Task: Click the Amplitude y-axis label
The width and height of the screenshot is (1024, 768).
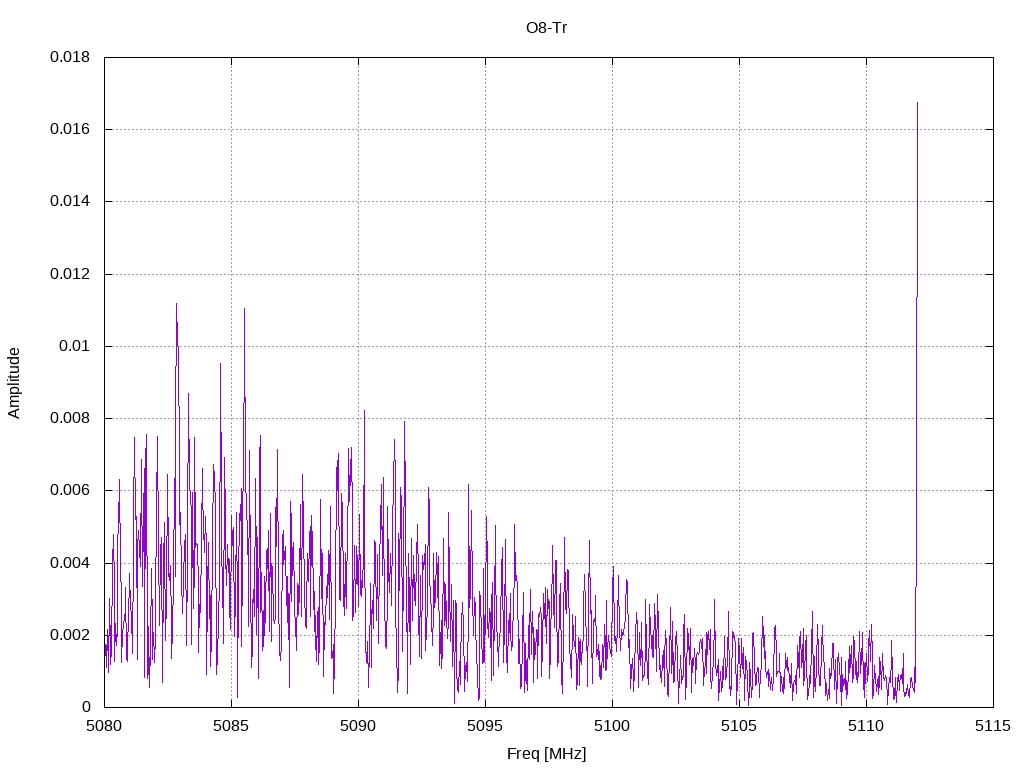Action: pyautogui.click(x=14, y=383)
